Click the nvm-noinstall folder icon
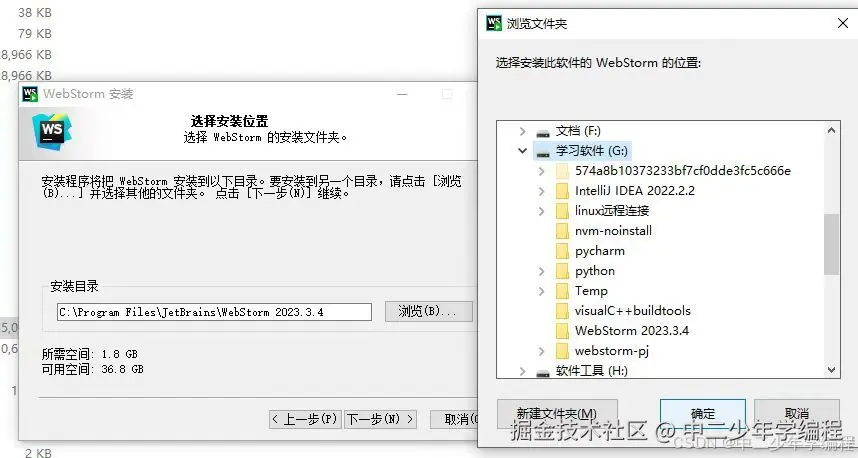This screenshot has height=458, width=858. point(562,231)
